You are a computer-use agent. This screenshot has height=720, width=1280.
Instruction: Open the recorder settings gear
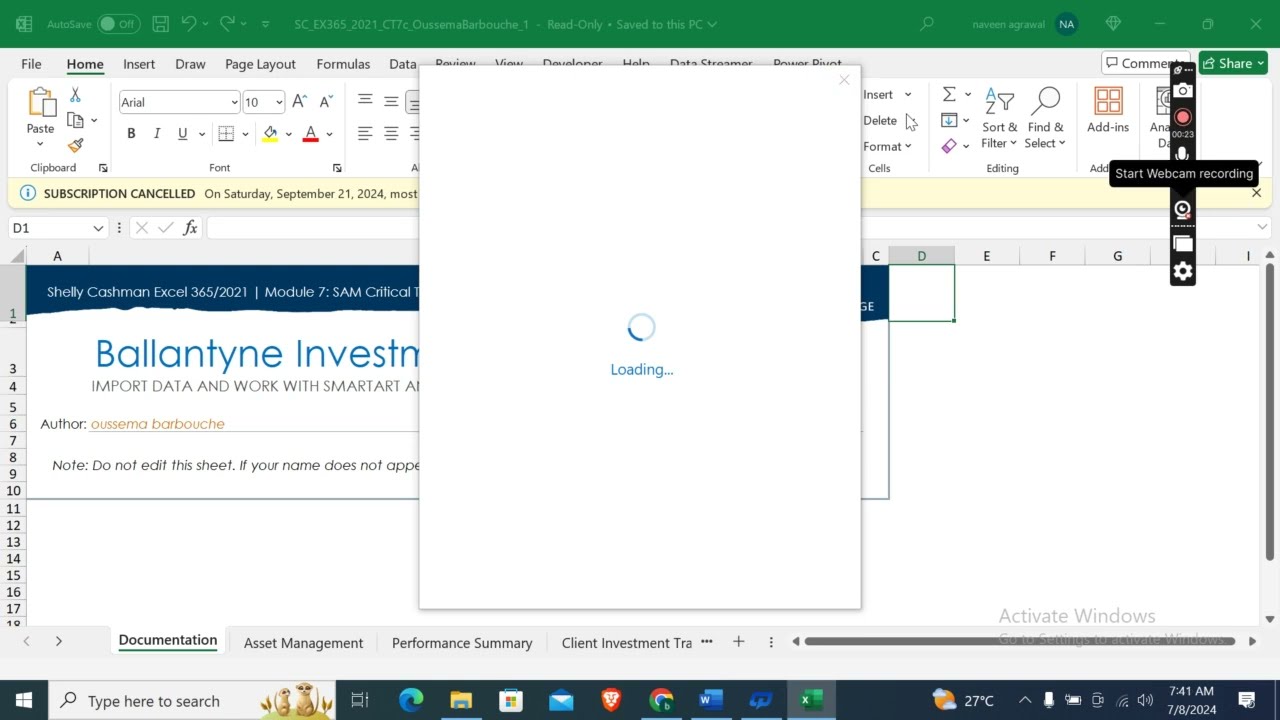pyautogui.click(x=1183, y=271)
